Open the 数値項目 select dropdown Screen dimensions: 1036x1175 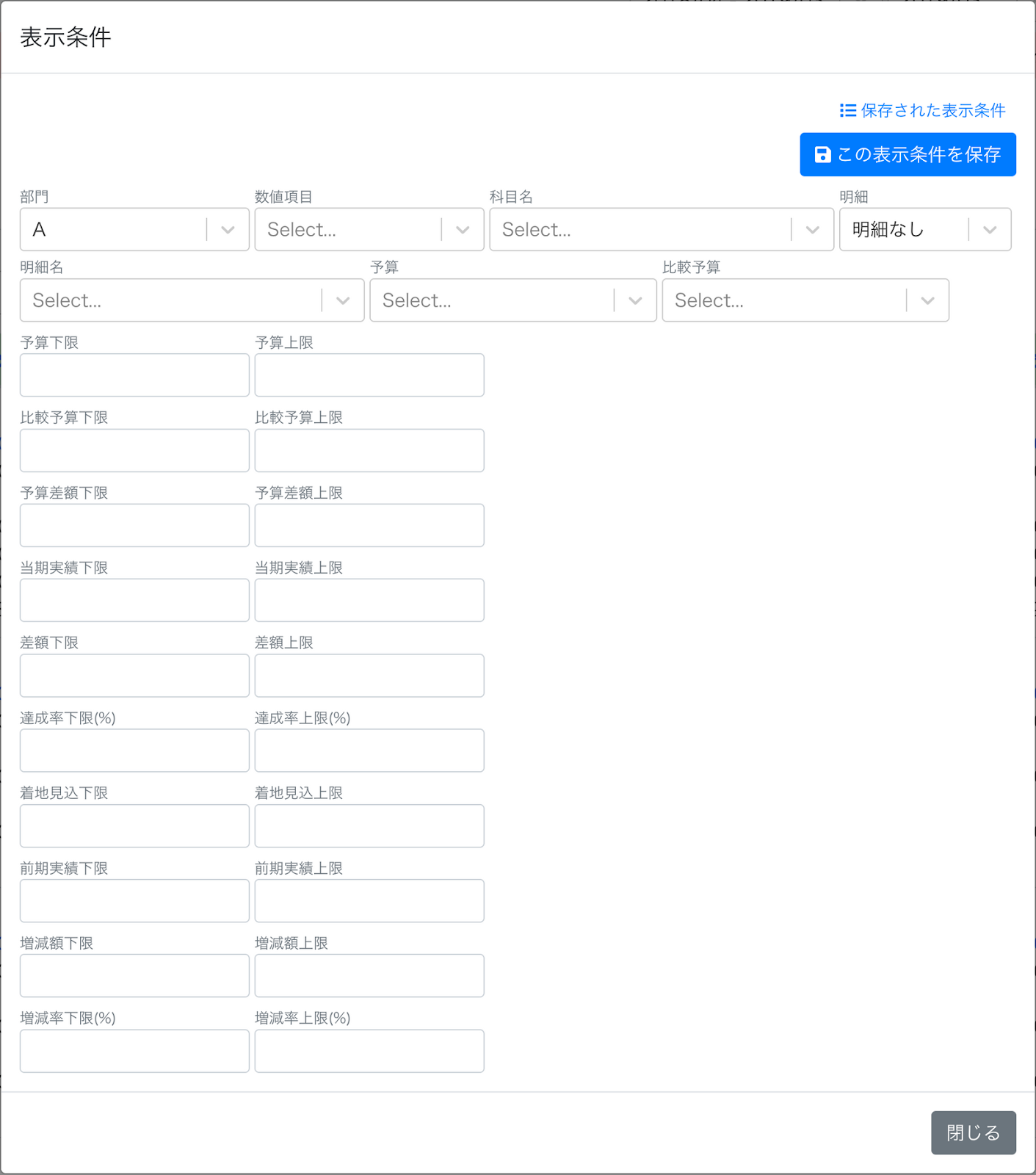pos(369,230)
